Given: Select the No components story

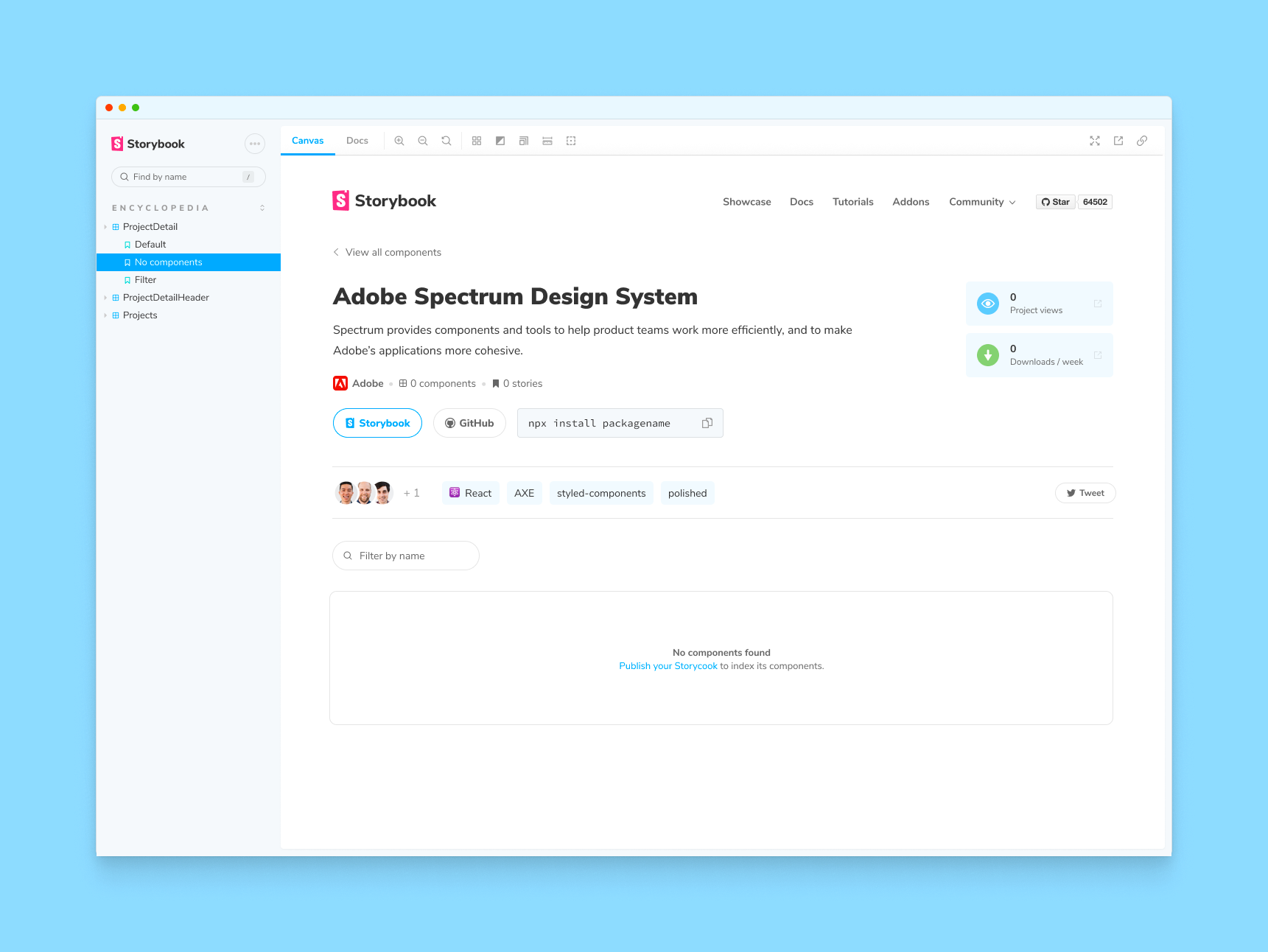Looking at the screenshot, I should coord(189,262).
